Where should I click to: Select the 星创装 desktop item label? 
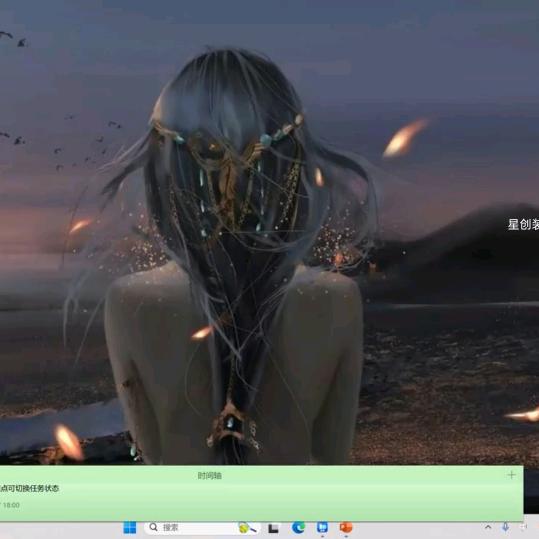(523, 224)
